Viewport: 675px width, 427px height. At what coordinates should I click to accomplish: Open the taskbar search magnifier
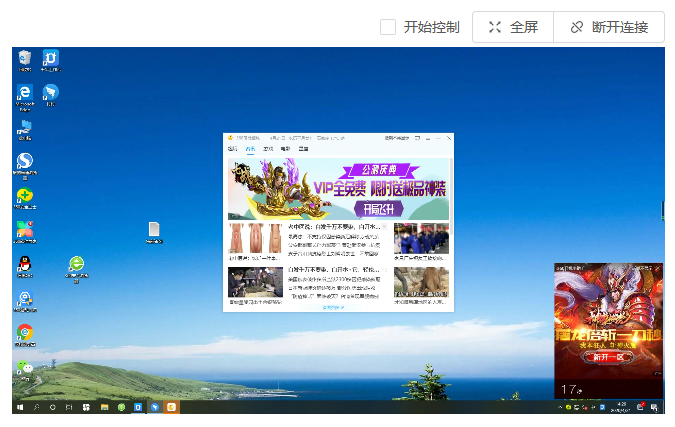pyautogui.click(x=37, y=407)
